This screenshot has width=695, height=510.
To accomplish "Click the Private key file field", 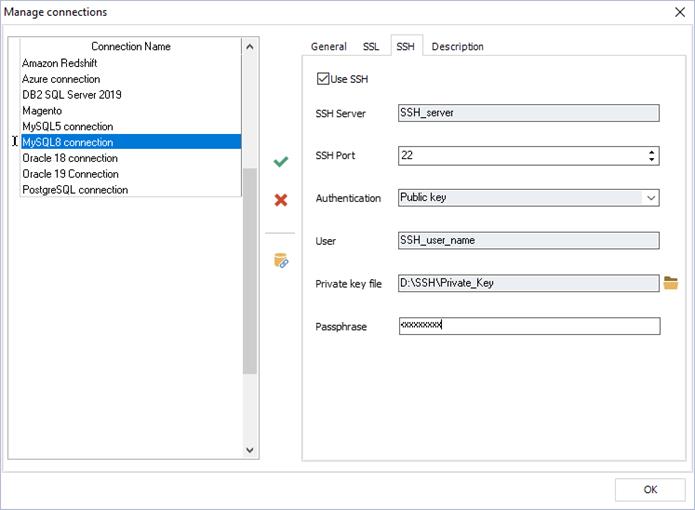I will 528,283.
